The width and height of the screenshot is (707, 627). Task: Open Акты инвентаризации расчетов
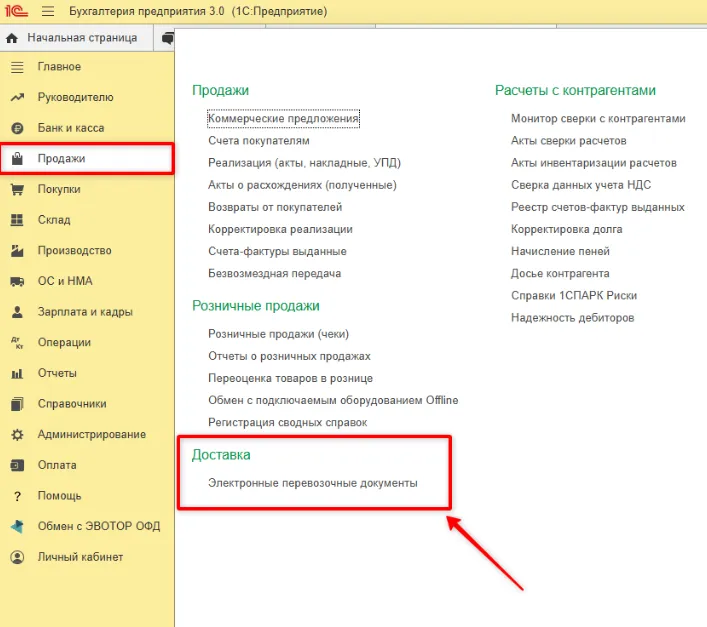[594, 163]
